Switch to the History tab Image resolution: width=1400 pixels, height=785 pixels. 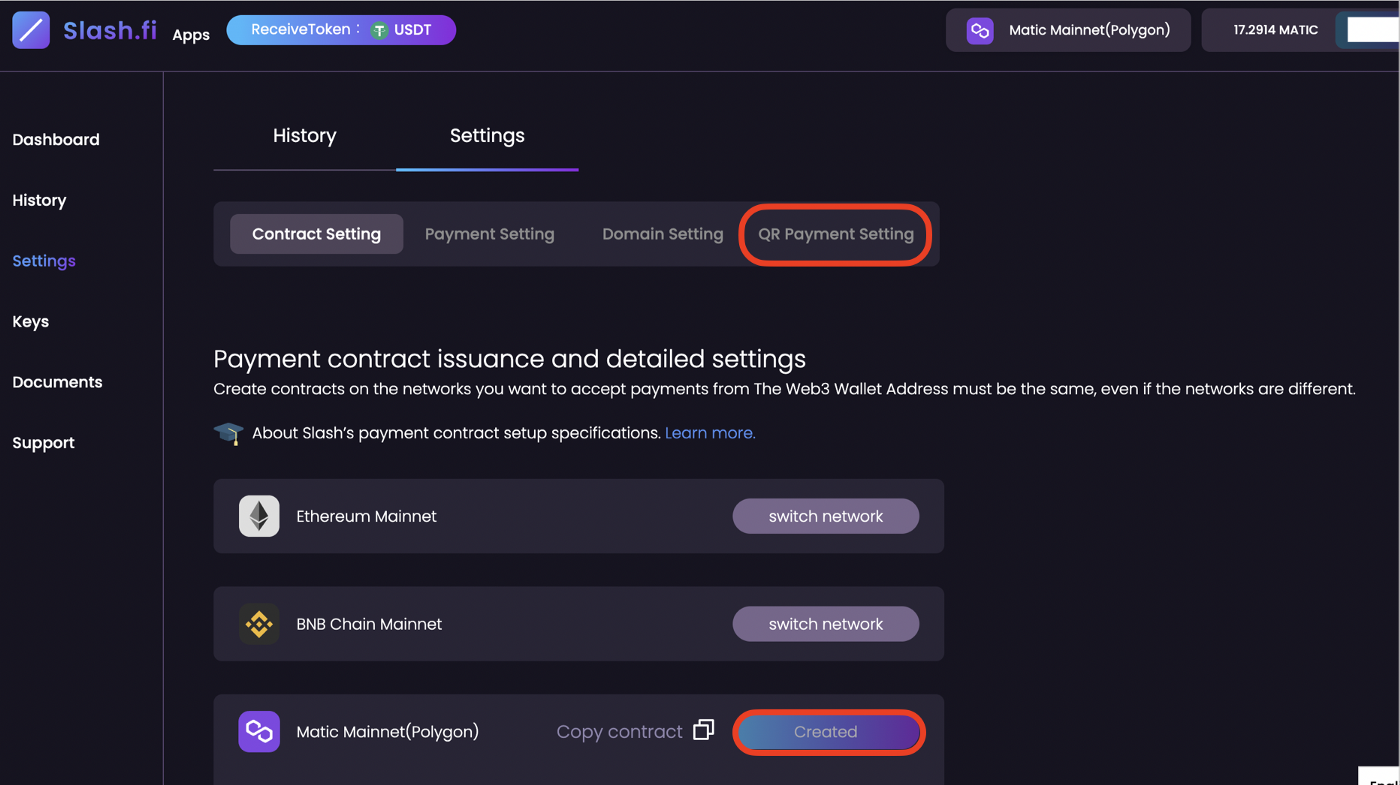[x=304, y=135]
